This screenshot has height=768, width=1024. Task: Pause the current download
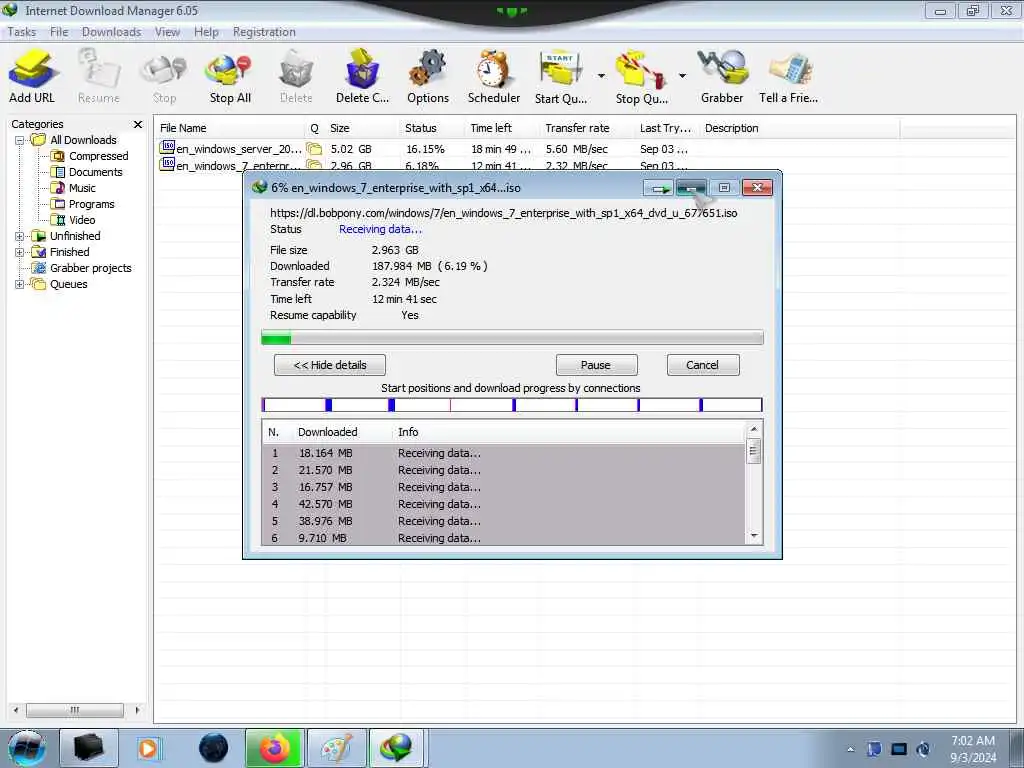(x=596, y=365)
